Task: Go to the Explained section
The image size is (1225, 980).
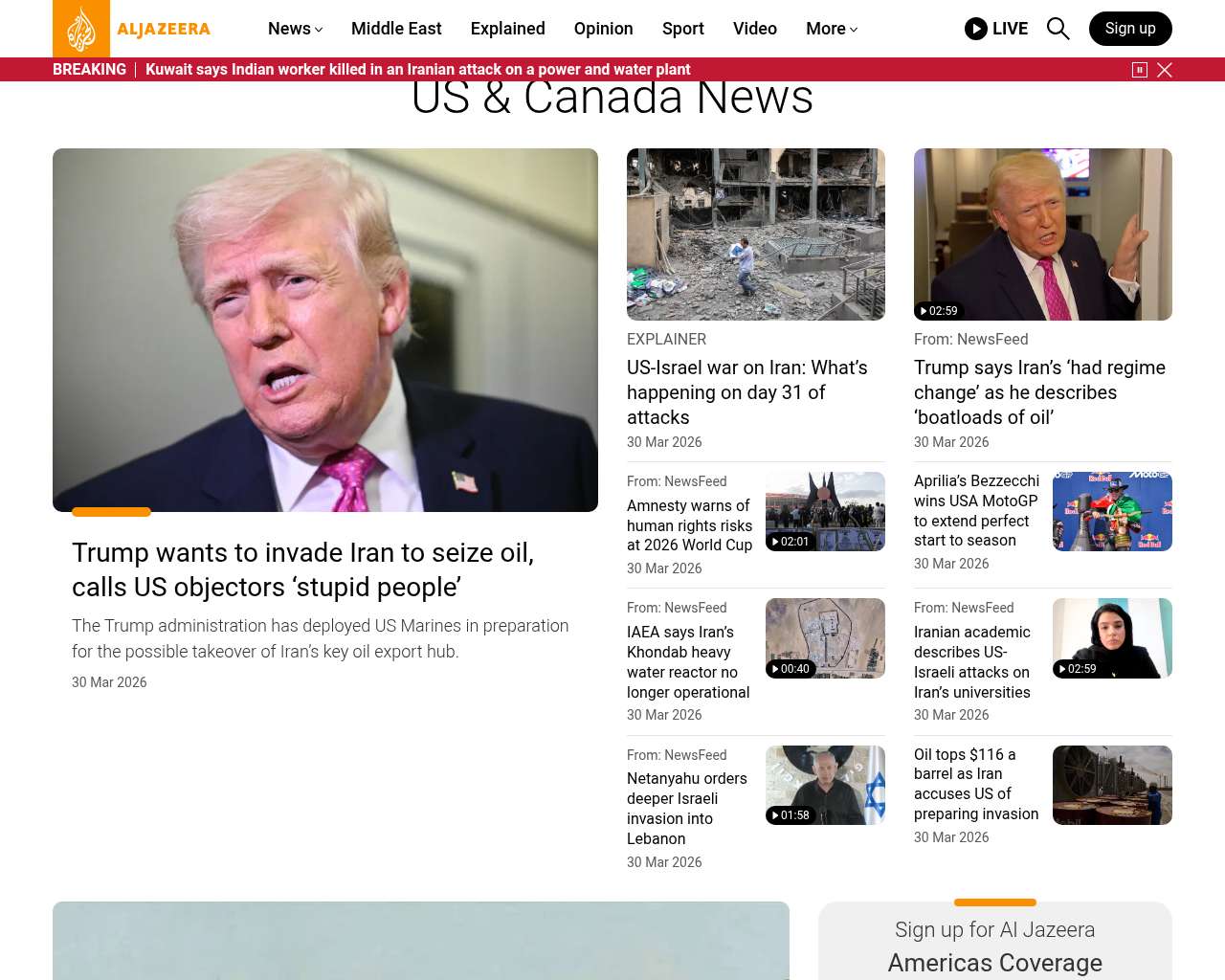Action: pos(508,29)
